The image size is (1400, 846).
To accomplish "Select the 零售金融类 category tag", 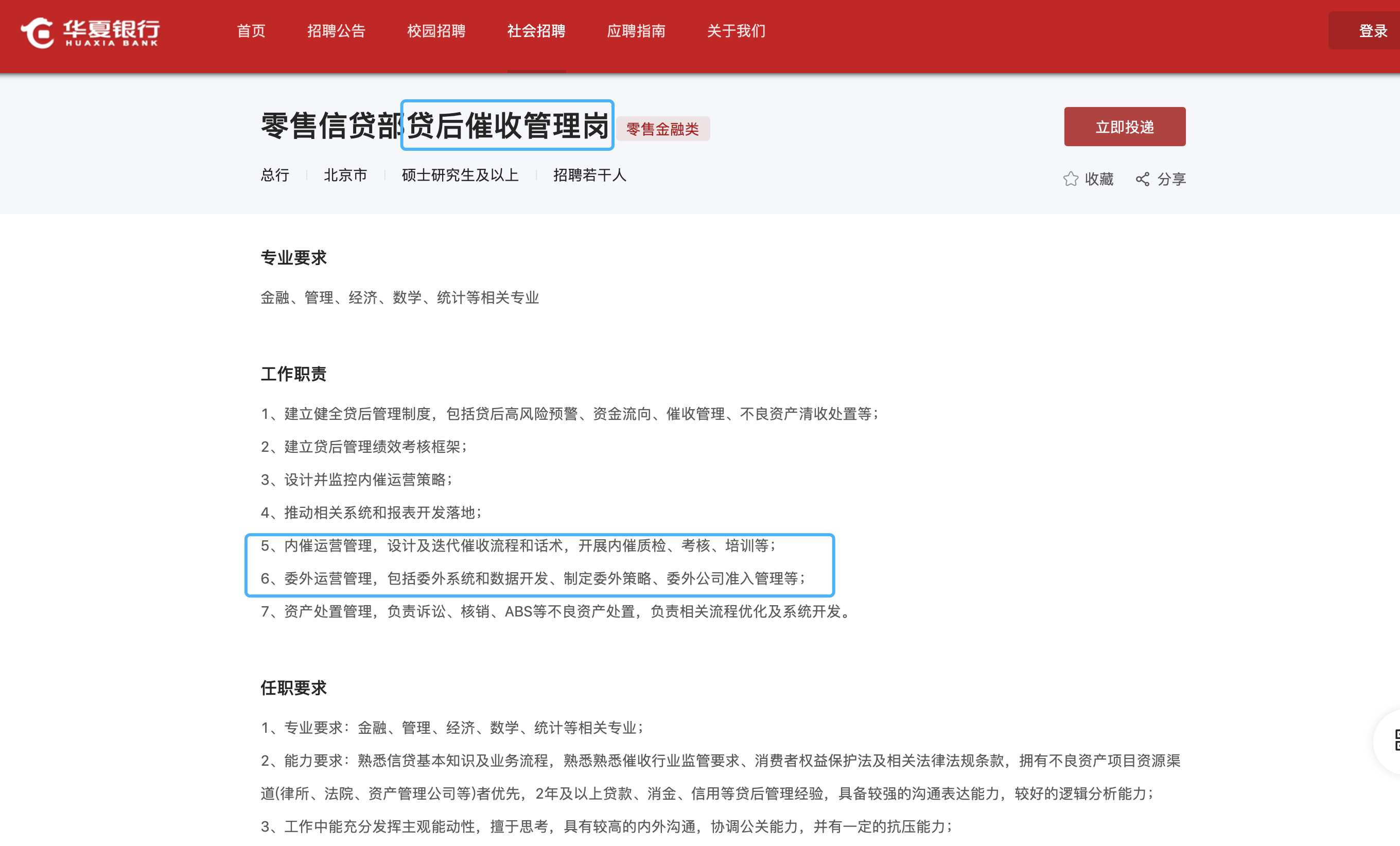I will (663, 130).
